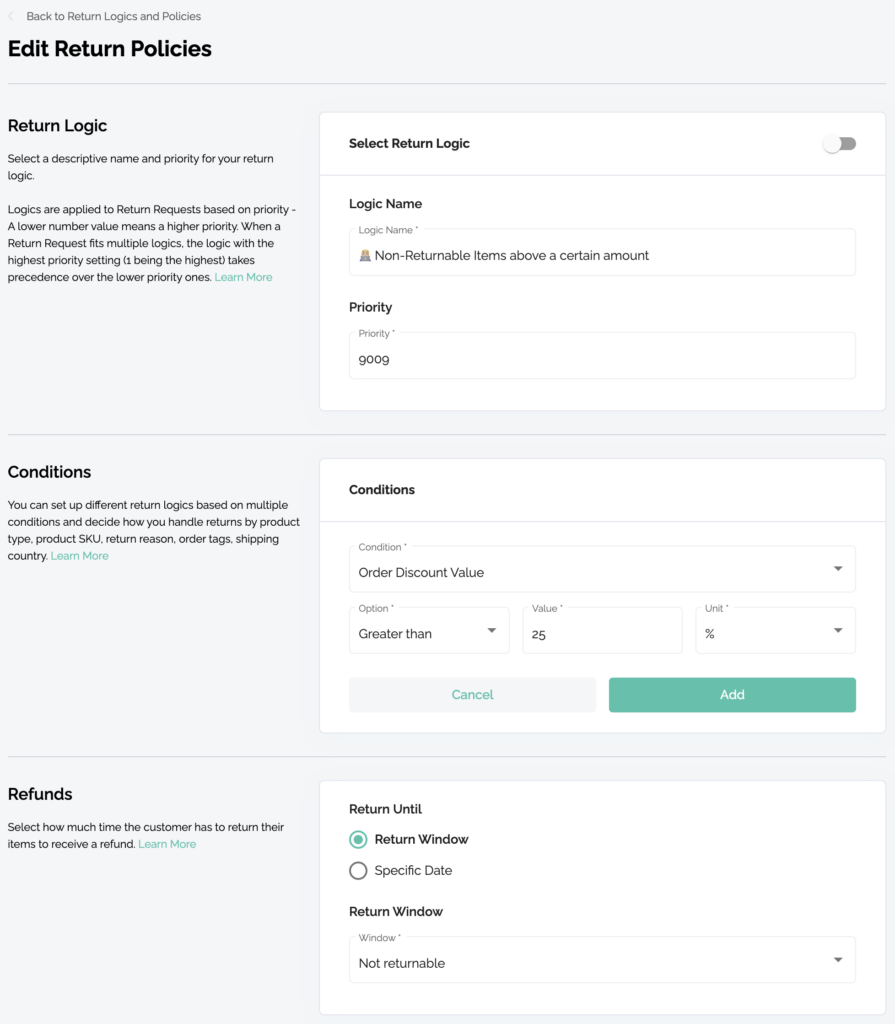Screen dimensions: 895x1024
Task: Select the Specific Date radio option
Action: pos(358,871)
